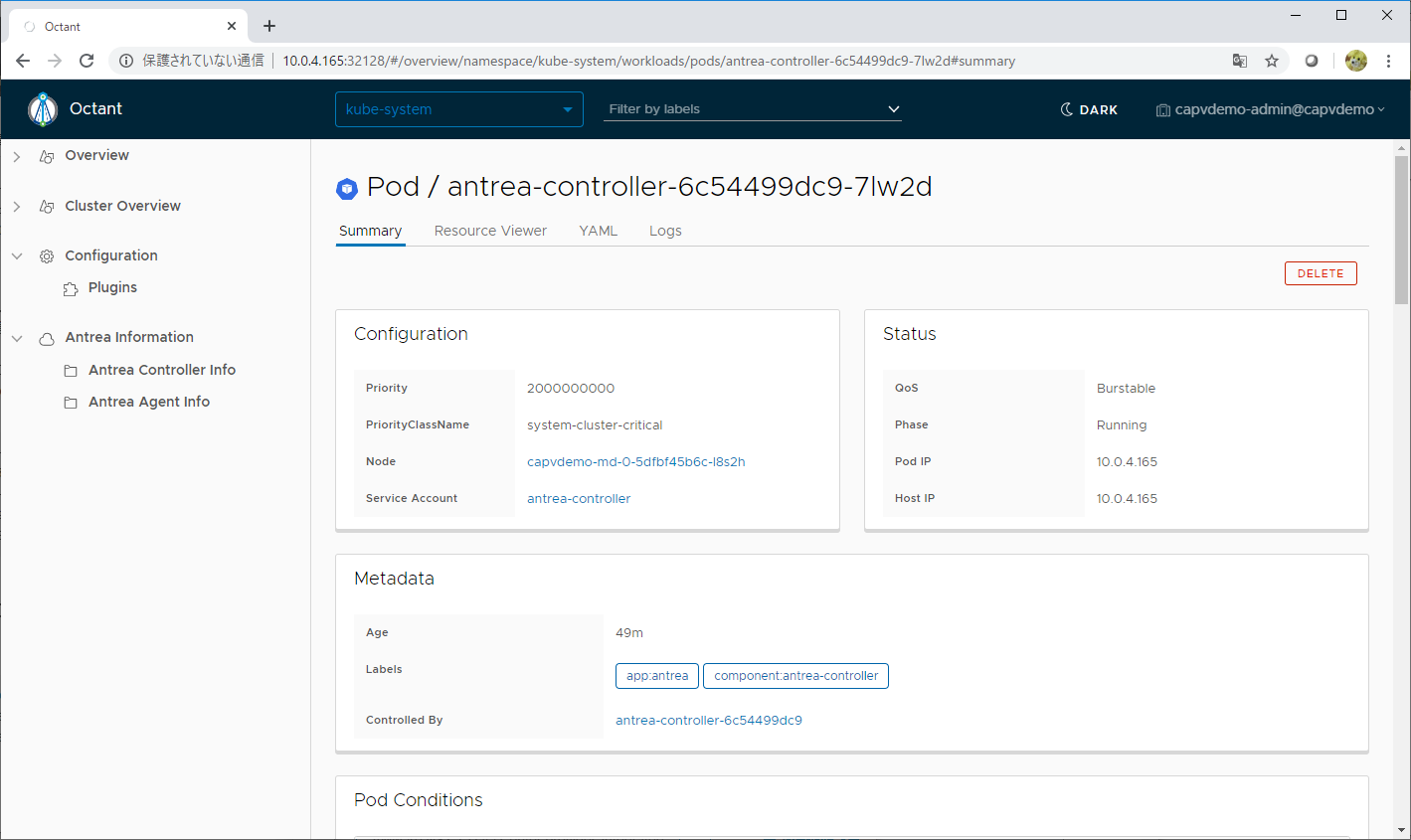Toggle DARK theme mode

click(1089, 109)
